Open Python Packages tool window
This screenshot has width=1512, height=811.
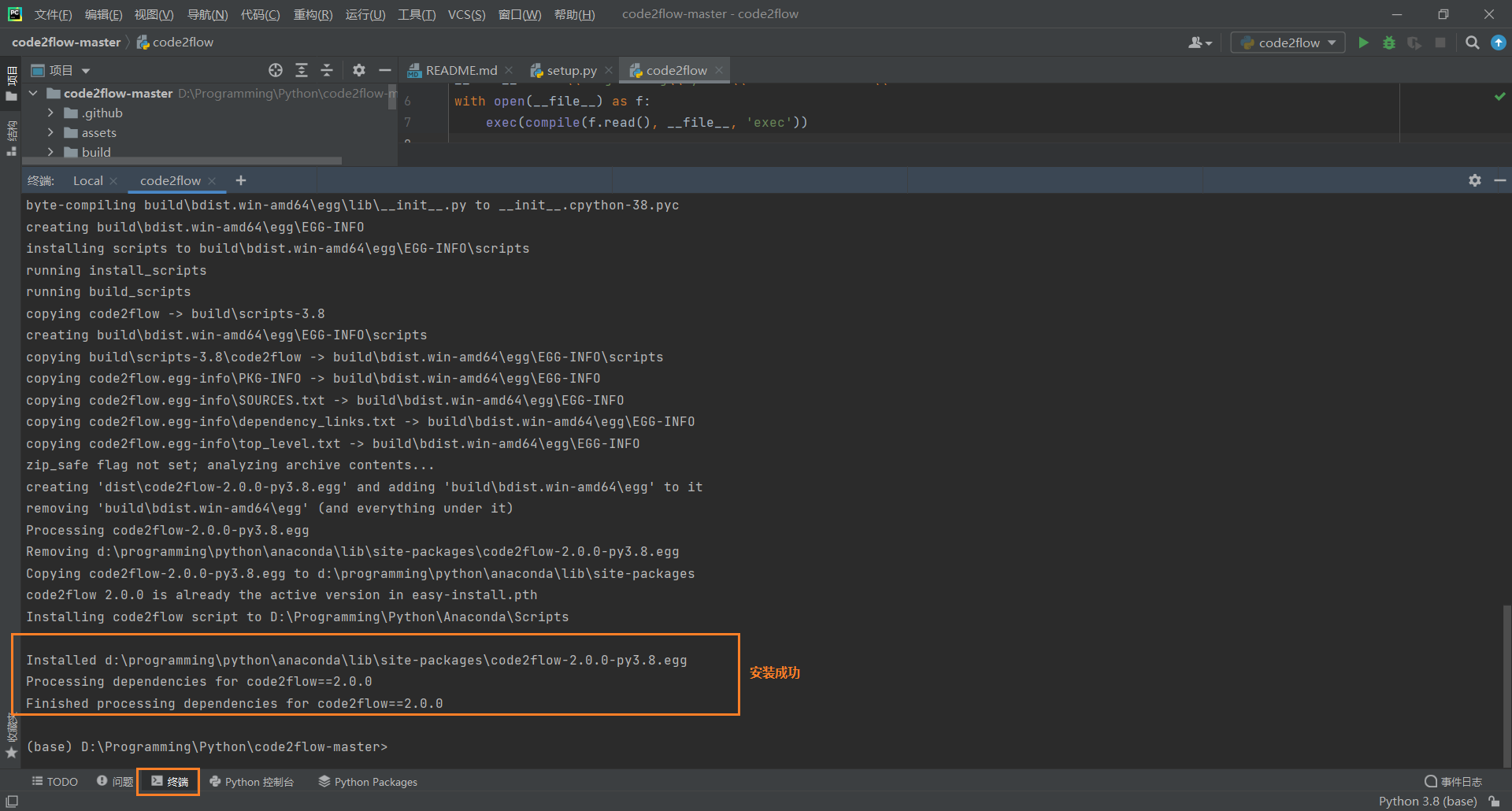tap(368, 781)
